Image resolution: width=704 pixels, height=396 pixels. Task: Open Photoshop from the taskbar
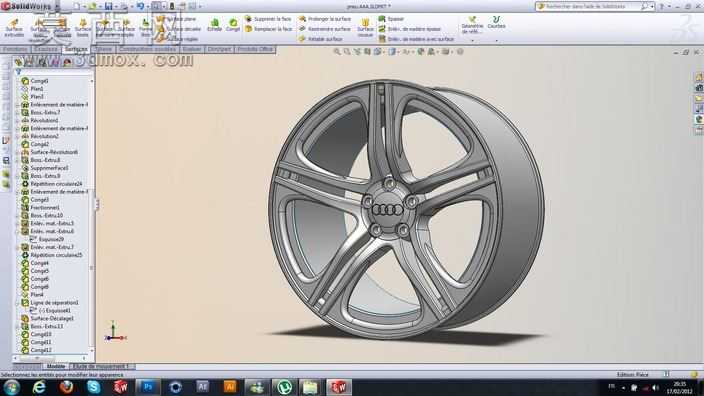click(x=148, y=387)
